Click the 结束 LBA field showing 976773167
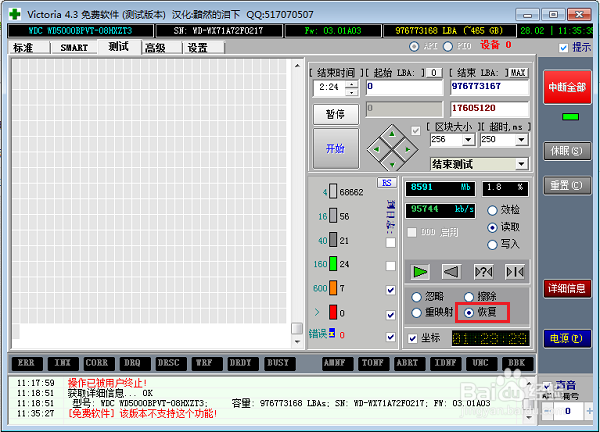Viewport: 600px width, 432px height. click(489, 87)
